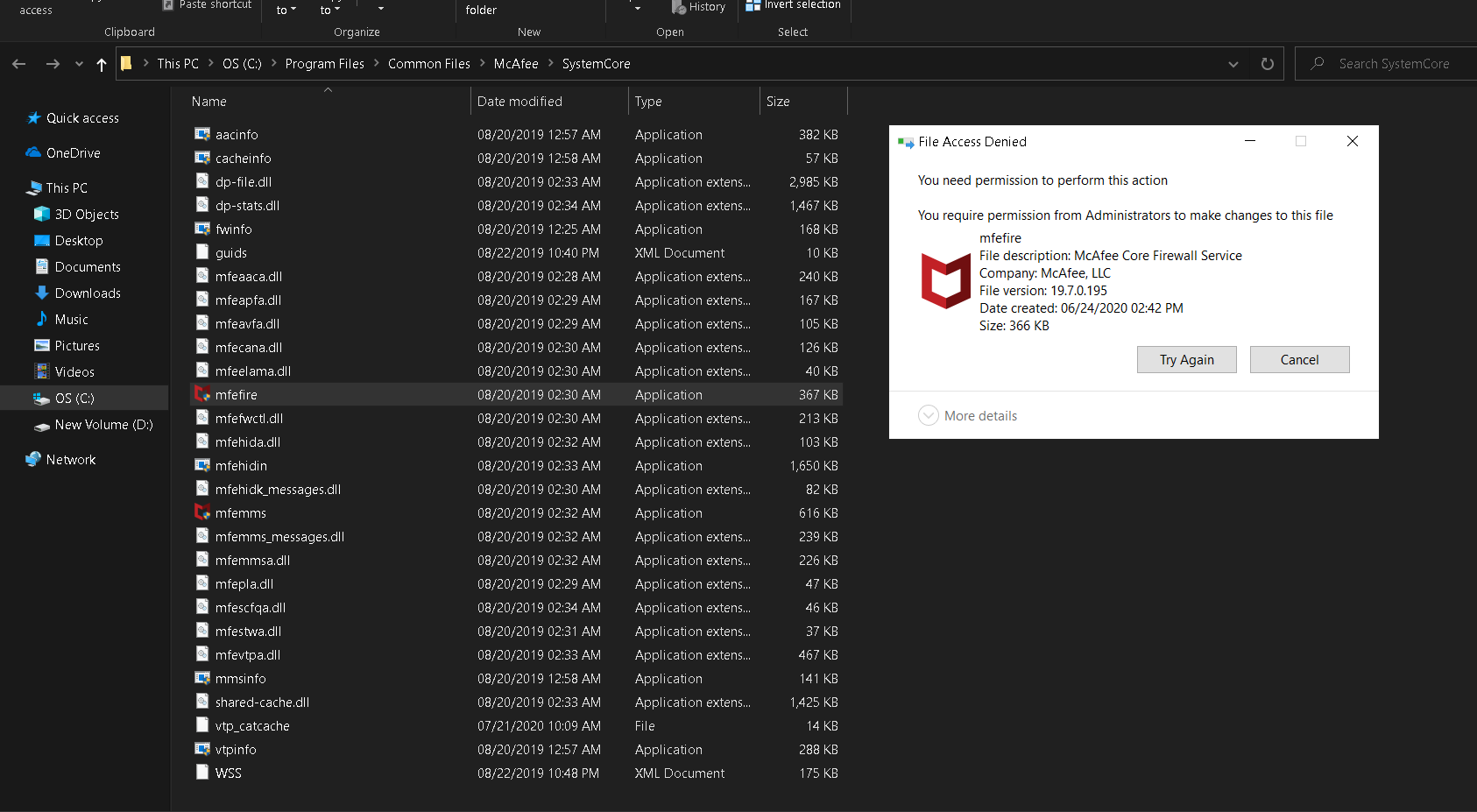This screenshot has width=1477, height=812.
Task: Open OS (C:) breadcrumb
Action: point(242,64)
